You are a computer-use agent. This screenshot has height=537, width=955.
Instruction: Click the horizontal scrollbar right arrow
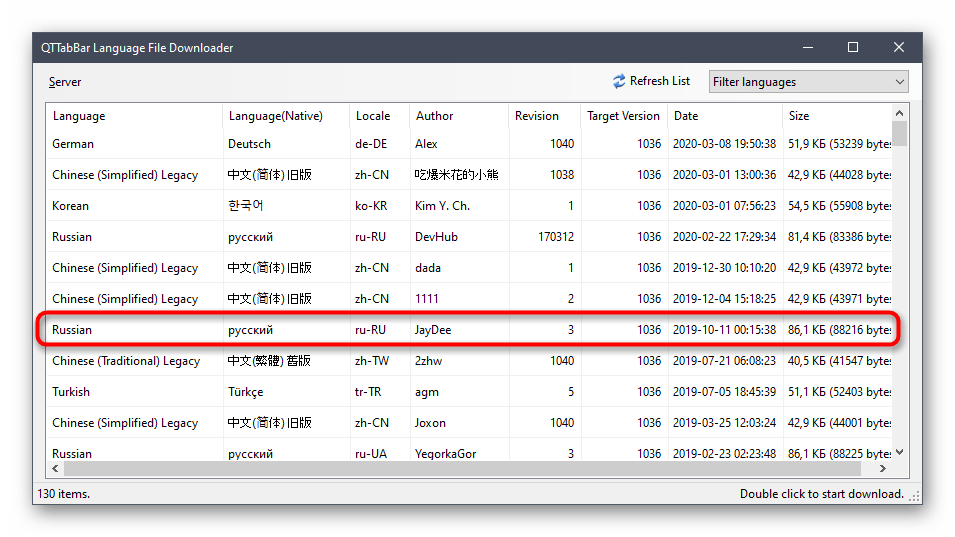884,469
